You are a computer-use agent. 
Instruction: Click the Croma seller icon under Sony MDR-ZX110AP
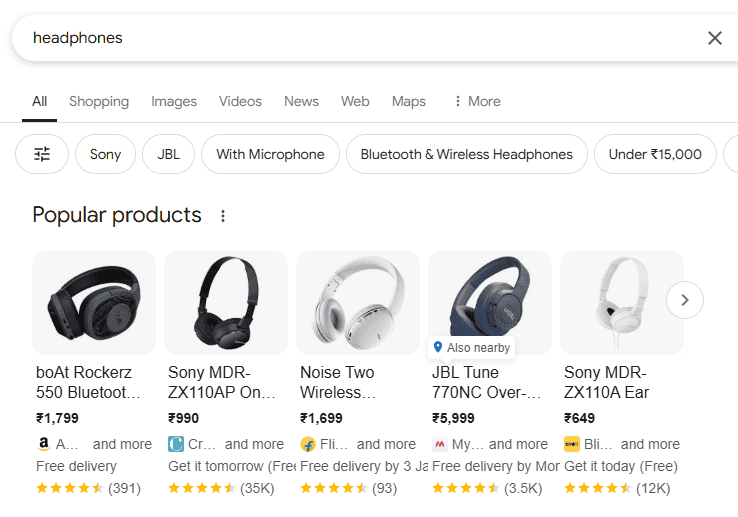point(176,444)
